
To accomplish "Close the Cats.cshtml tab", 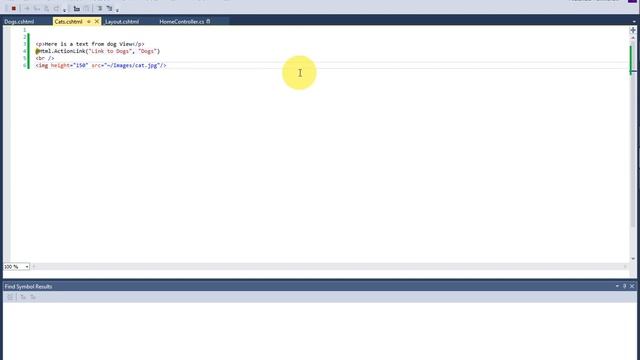I will click(x=97, y=22).
